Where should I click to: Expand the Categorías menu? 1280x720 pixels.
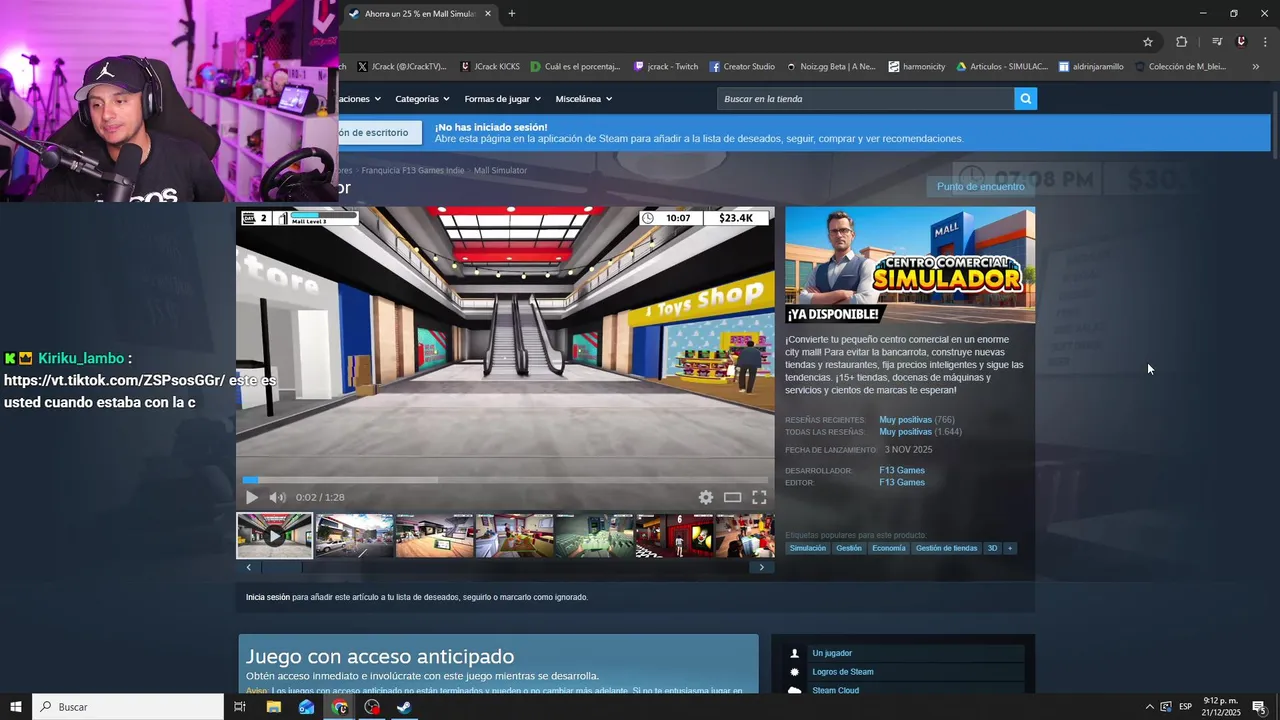(x=422, y=99)
